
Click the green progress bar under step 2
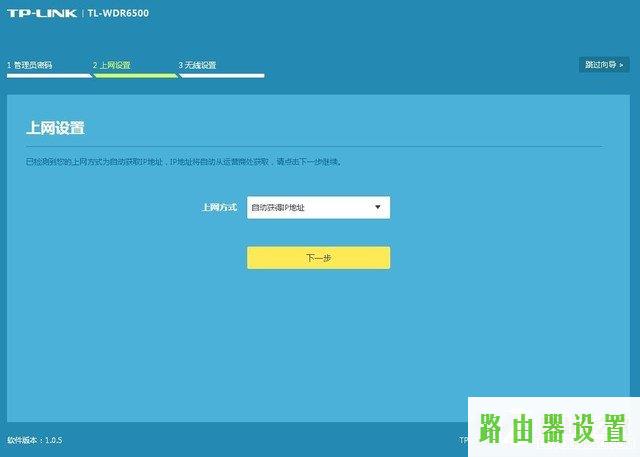[x=135, y=75]
